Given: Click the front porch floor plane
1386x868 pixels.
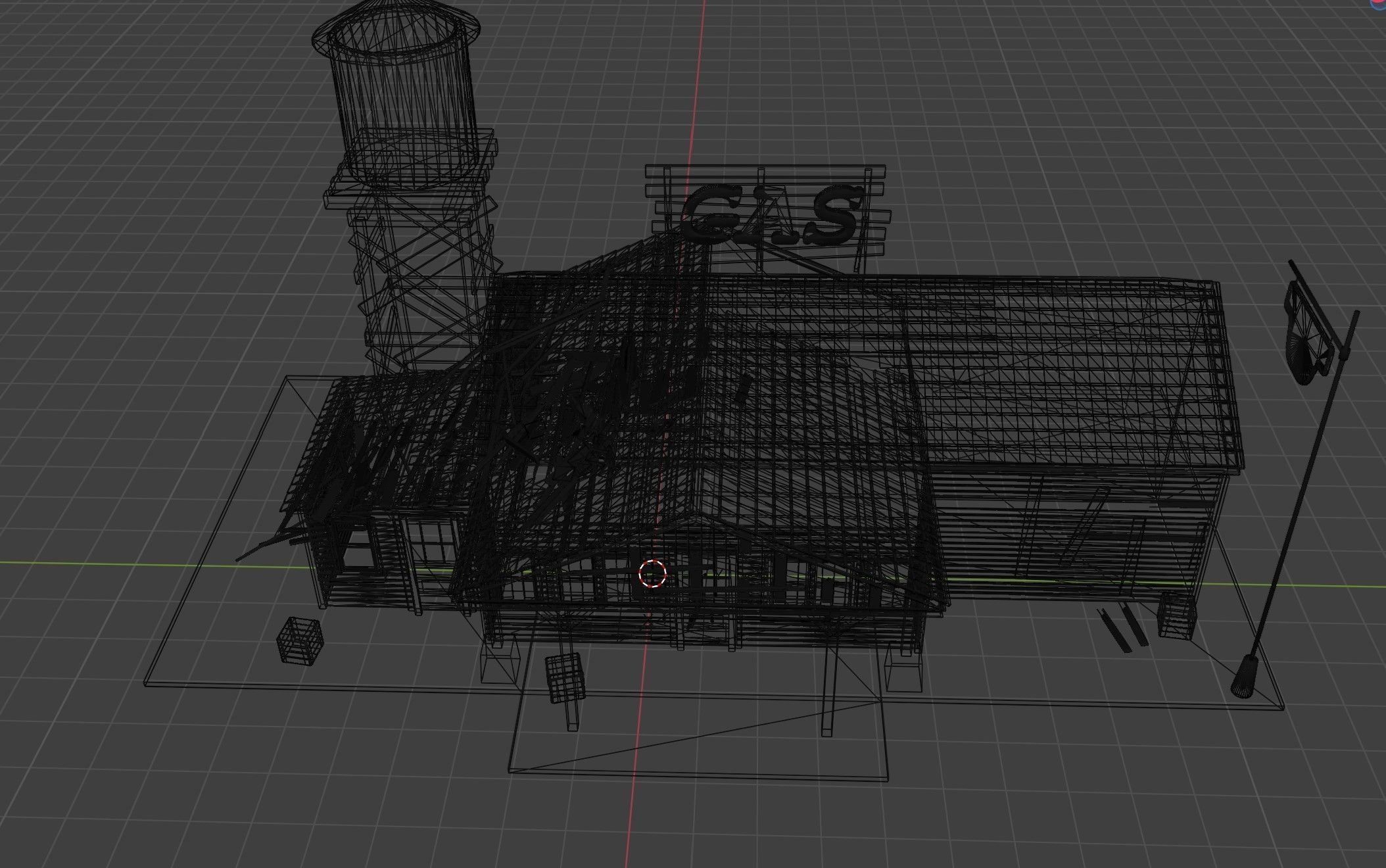Looking at the screenshot, I should (x=697, y=736).
